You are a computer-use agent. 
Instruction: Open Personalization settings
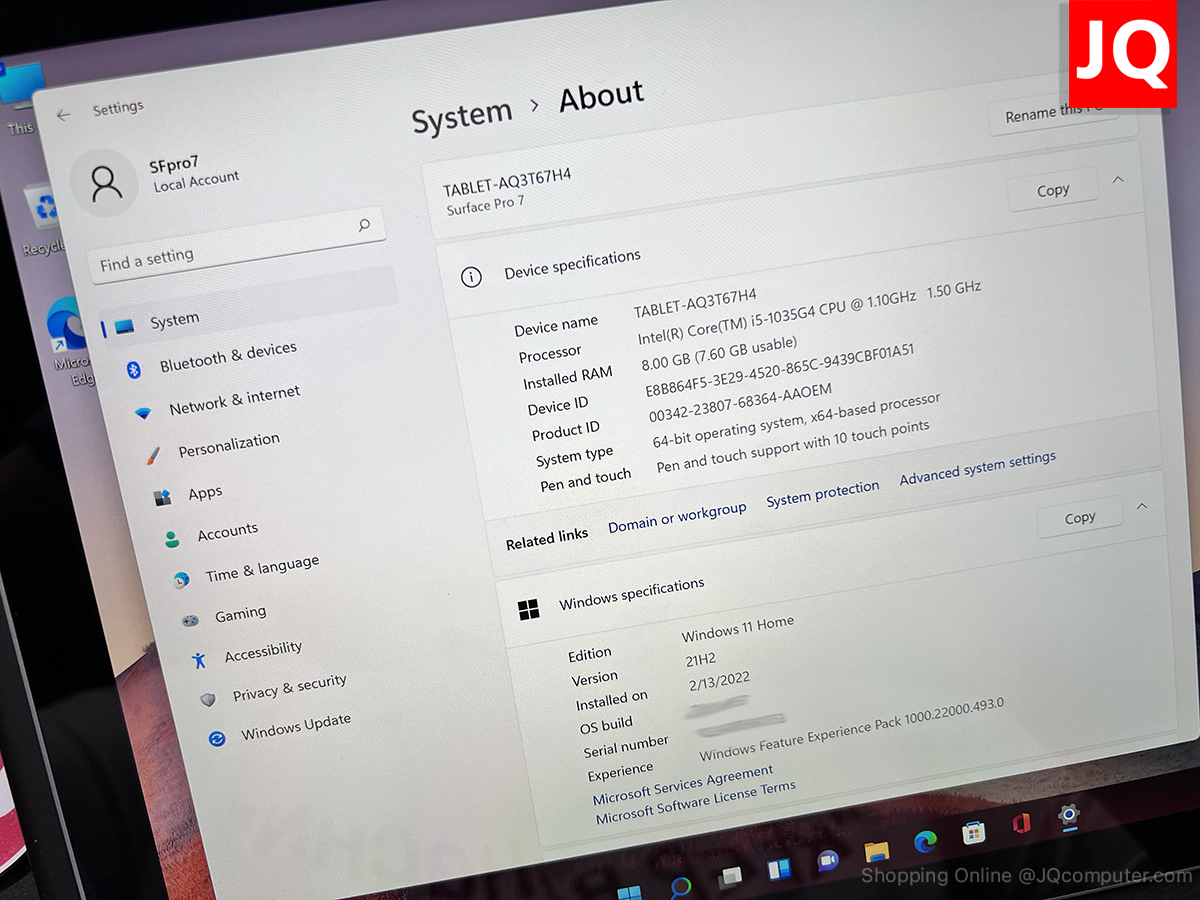click(x=229, y=445)
